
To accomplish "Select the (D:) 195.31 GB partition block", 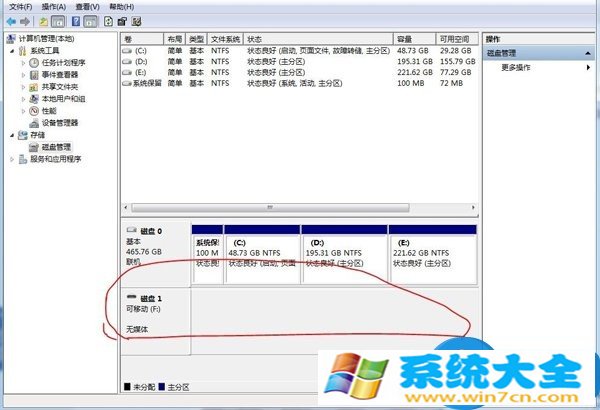I will [344, 255].
